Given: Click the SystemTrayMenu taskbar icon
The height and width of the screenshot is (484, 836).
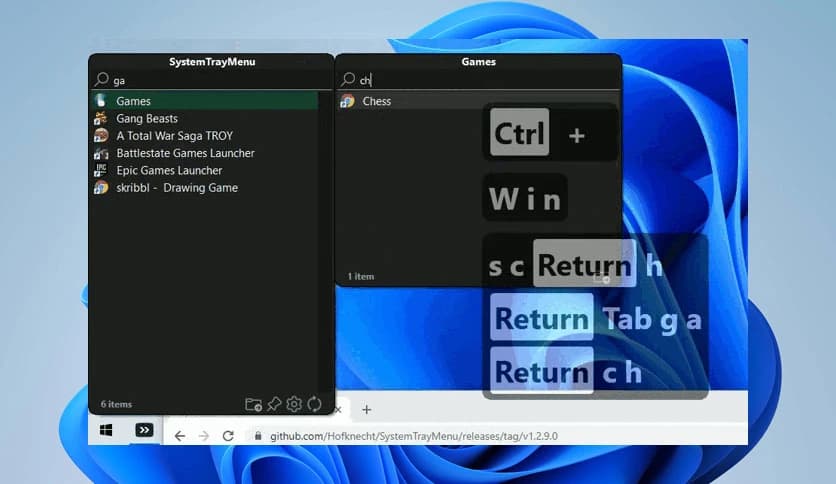Looking at the screenshot, I should point(144,430).
